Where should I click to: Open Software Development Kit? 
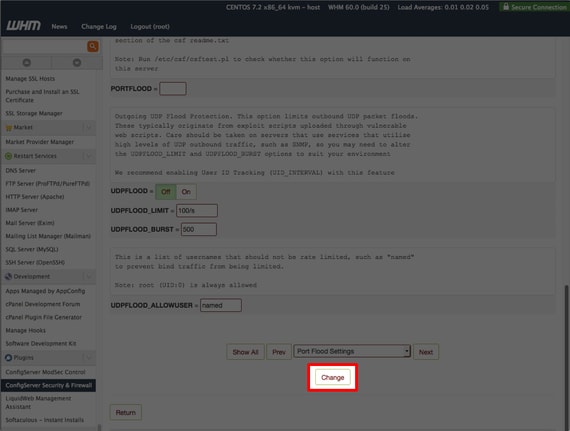coord(41,343)
